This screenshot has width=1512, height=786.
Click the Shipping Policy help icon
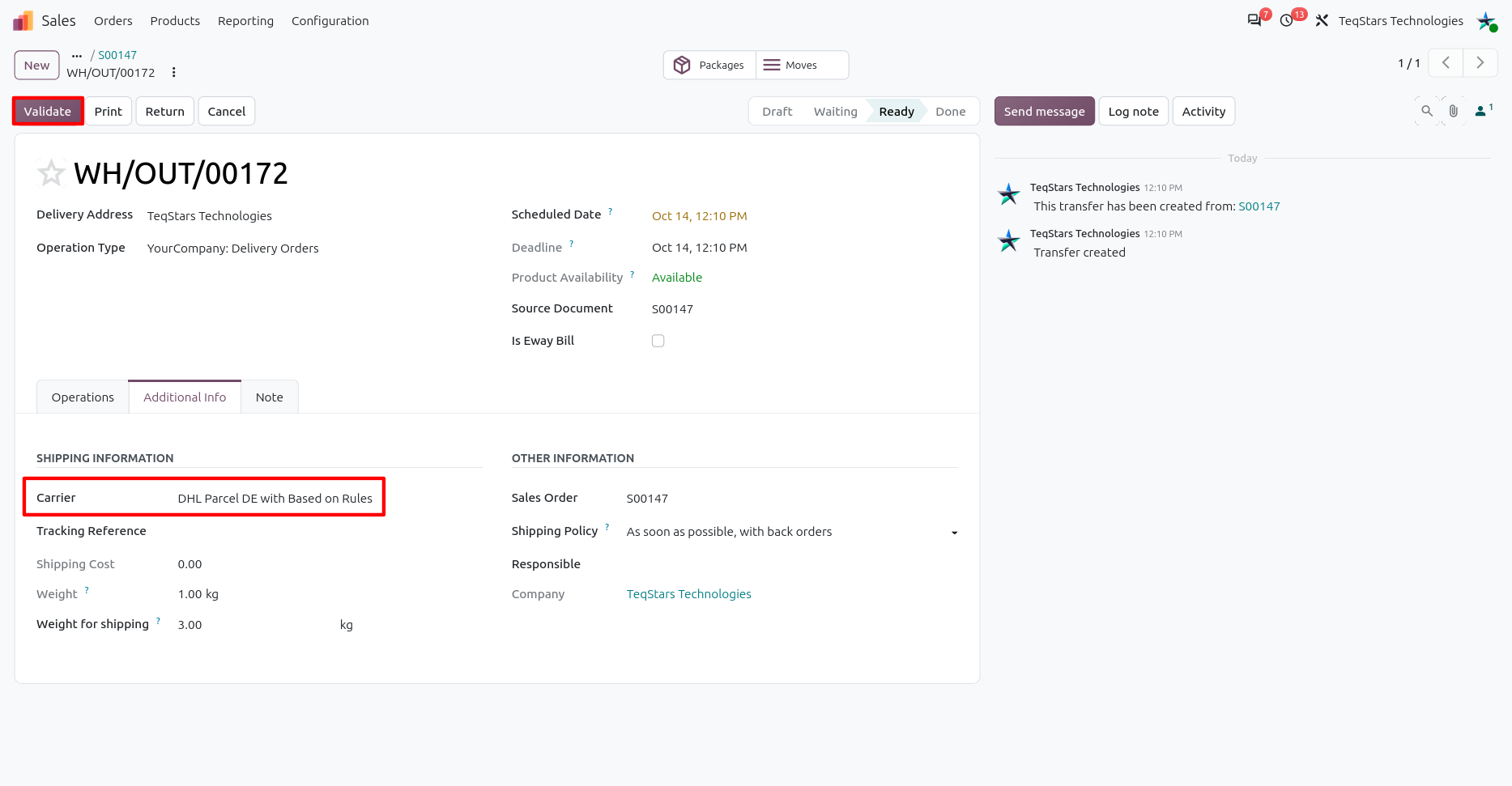[607, 527]
